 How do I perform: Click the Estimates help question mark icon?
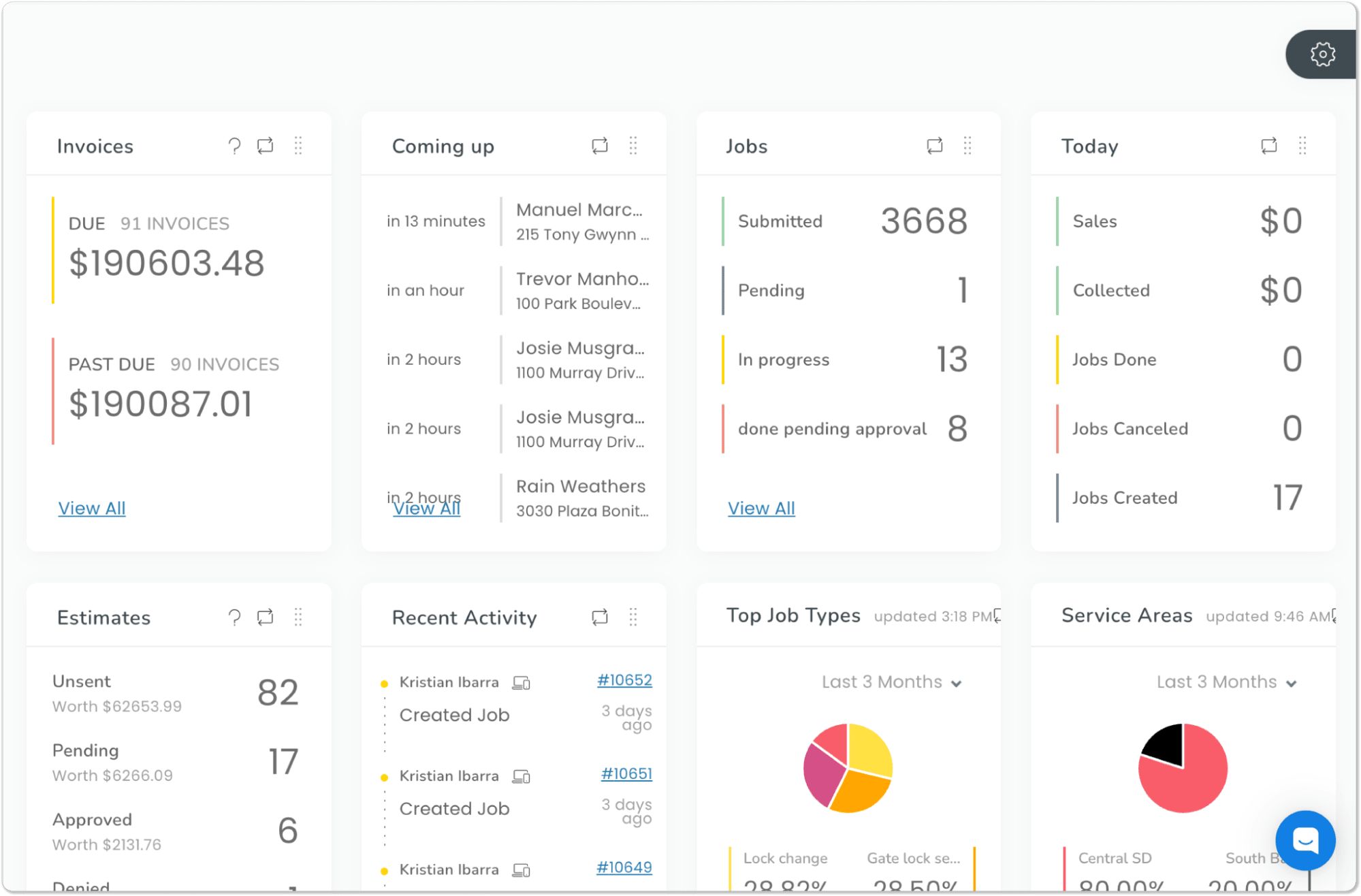(x=234, y=618)
